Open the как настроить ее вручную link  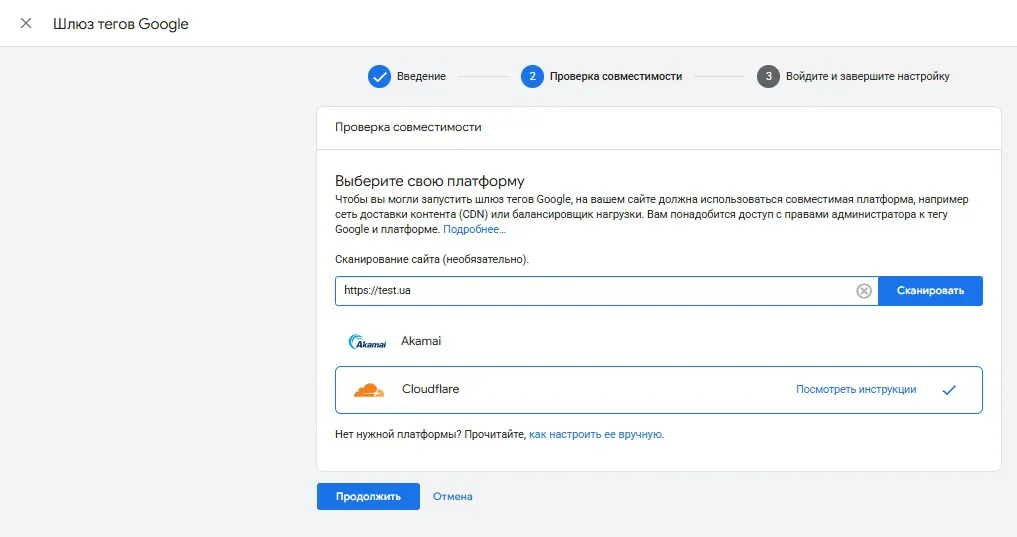click(596, 435)
